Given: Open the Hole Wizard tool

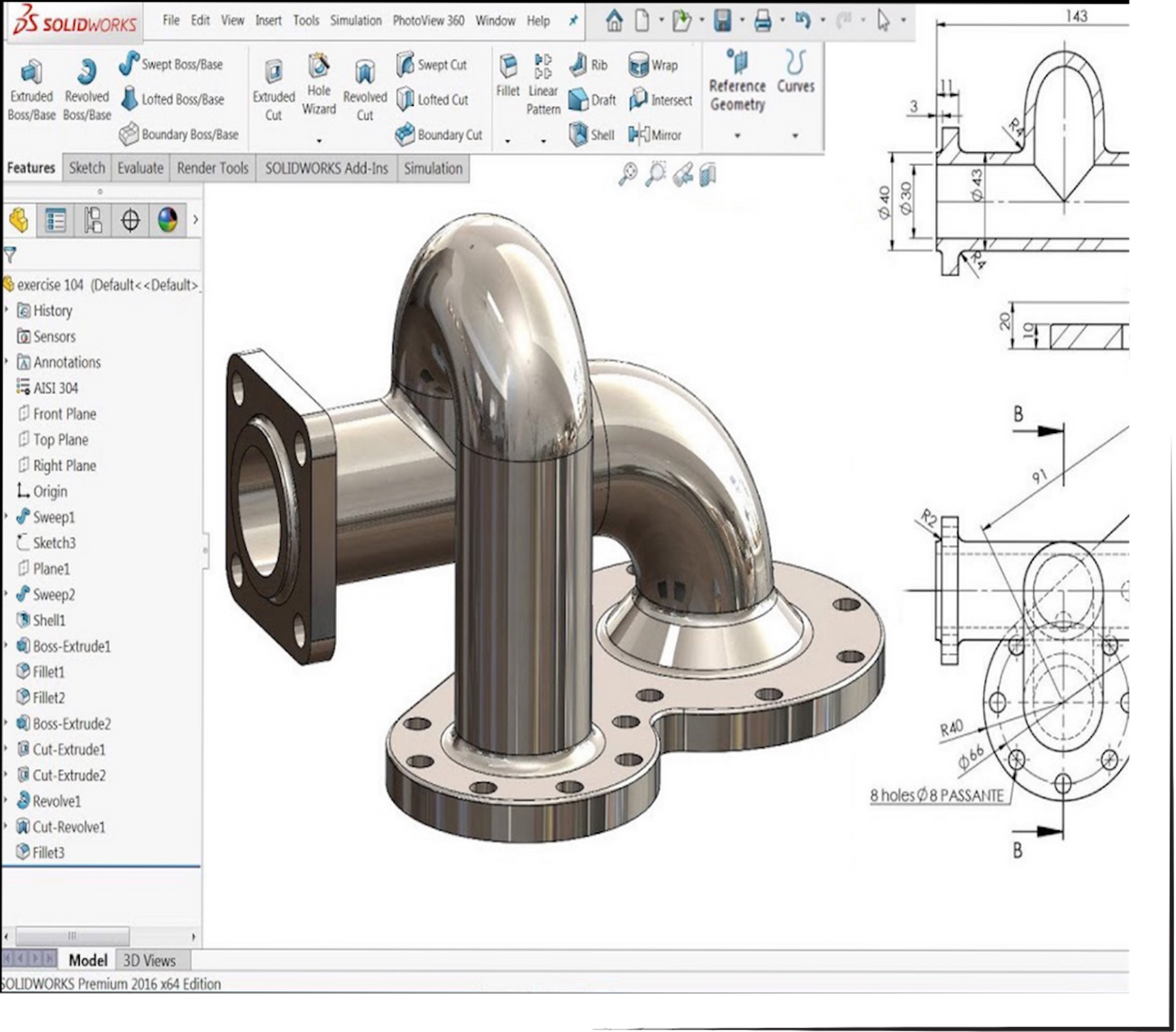Looking at the screenshot, I should coord(318,66).
